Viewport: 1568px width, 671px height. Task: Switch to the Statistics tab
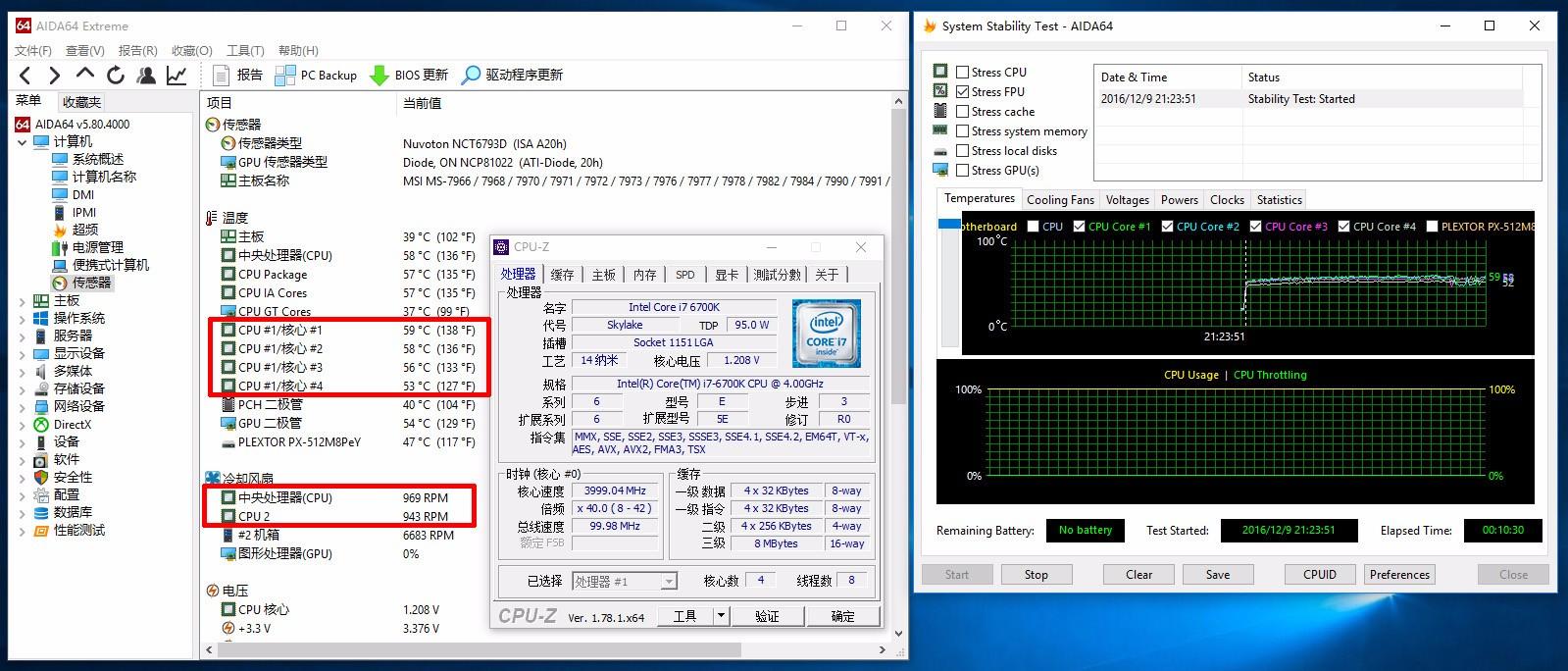[1279, 199]
